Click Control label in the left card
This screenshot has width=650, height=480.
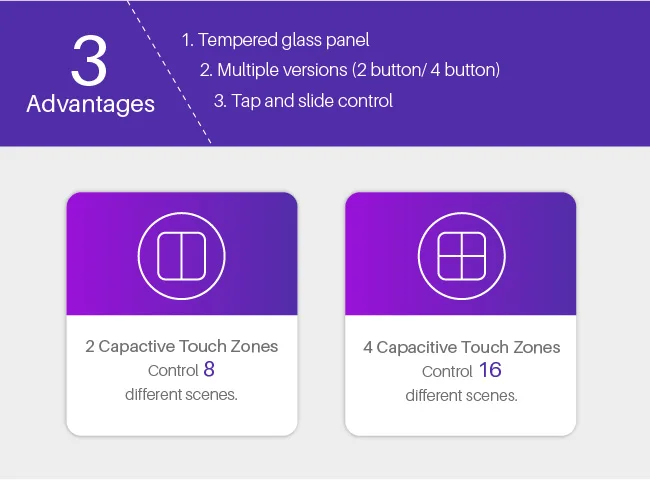(x=173, y=371)
